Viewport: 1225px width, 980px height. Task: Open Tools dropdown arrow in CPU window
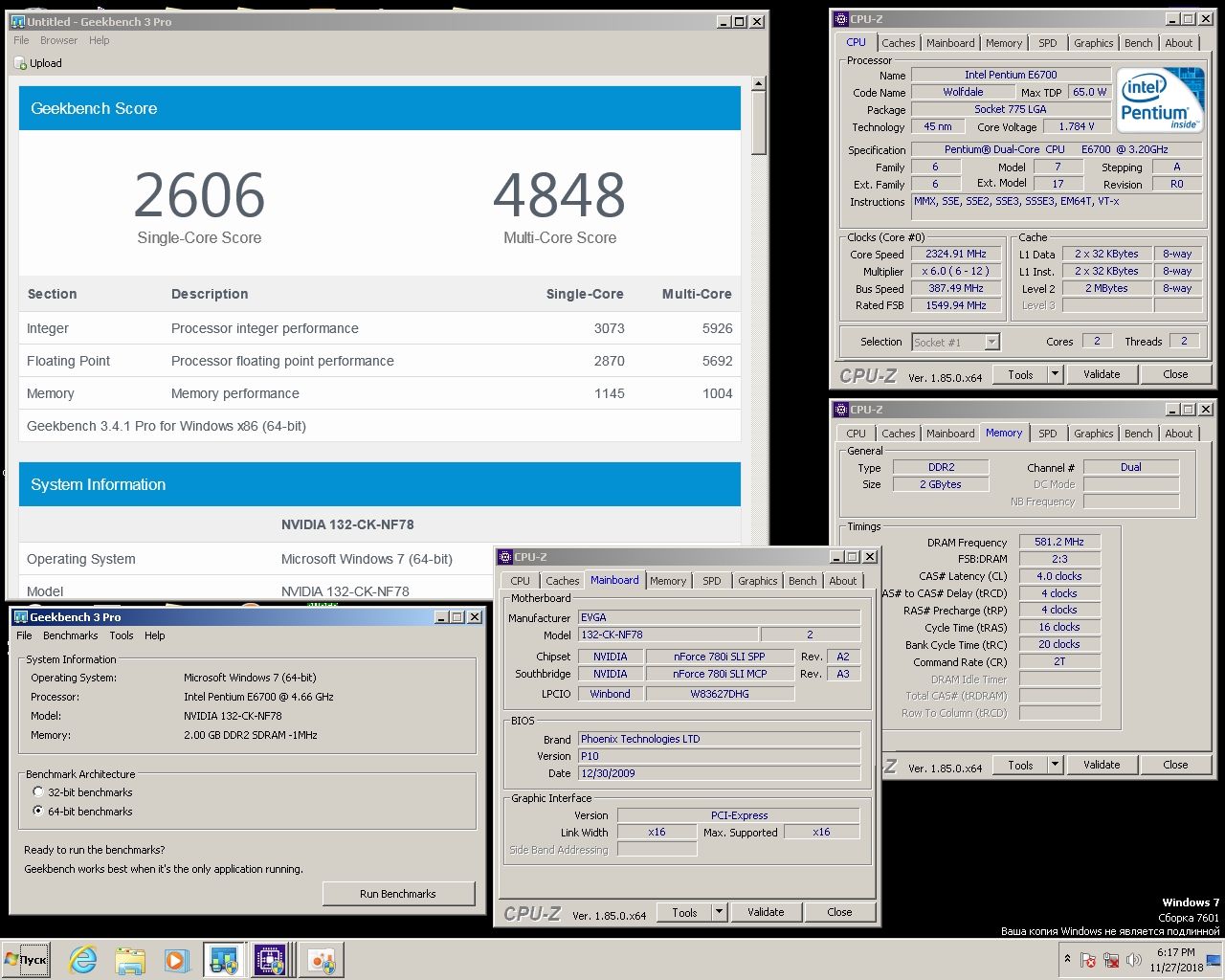point(1056,374)
